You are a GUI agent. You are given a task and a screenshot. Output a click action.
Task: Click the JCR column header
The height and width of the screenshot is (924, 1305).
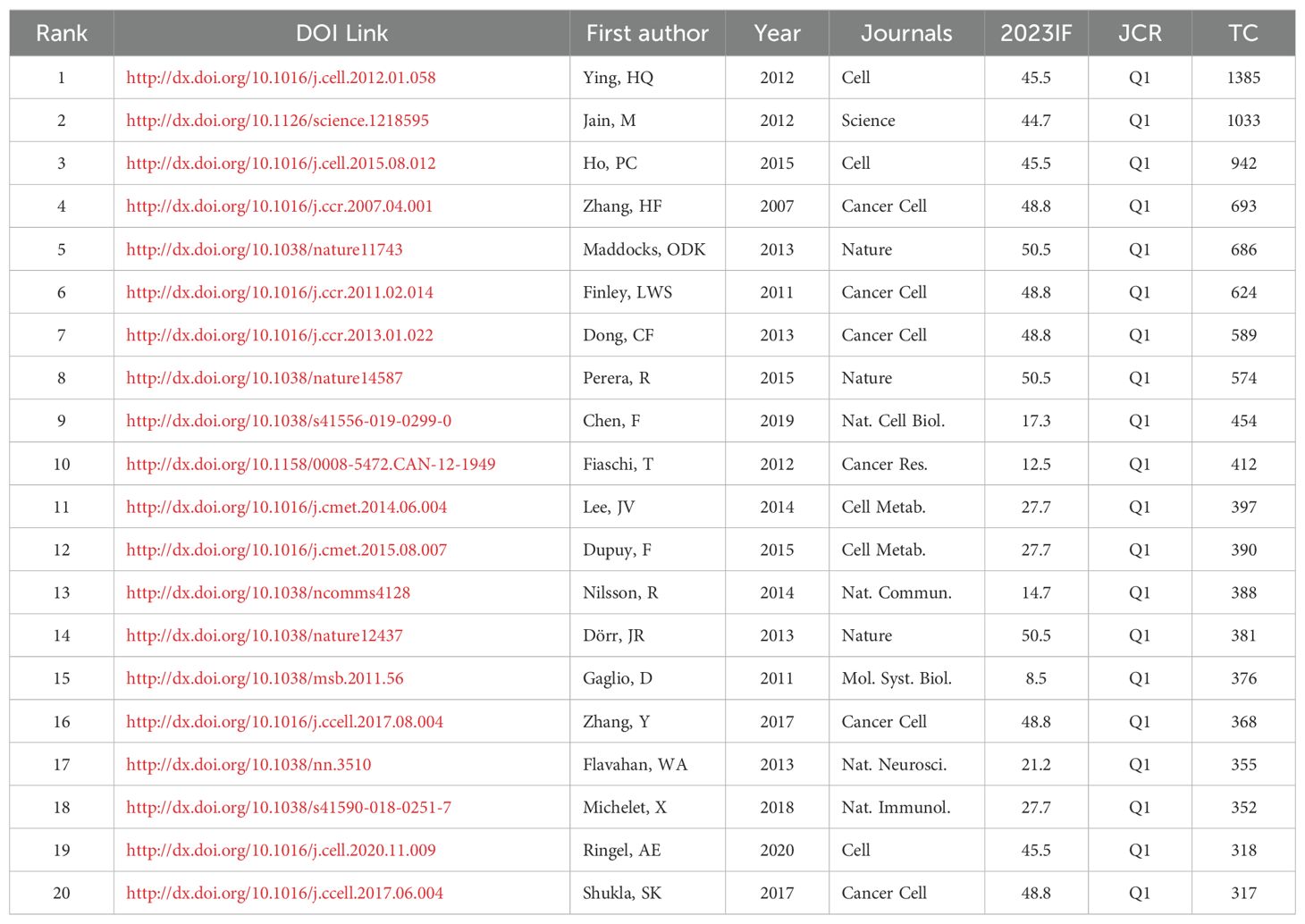tap(1140, 33)
